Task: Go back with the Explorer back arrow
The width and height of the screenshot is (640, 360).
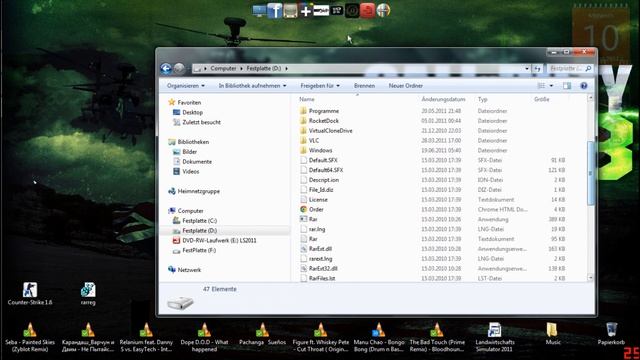Action: pos(166,69)
